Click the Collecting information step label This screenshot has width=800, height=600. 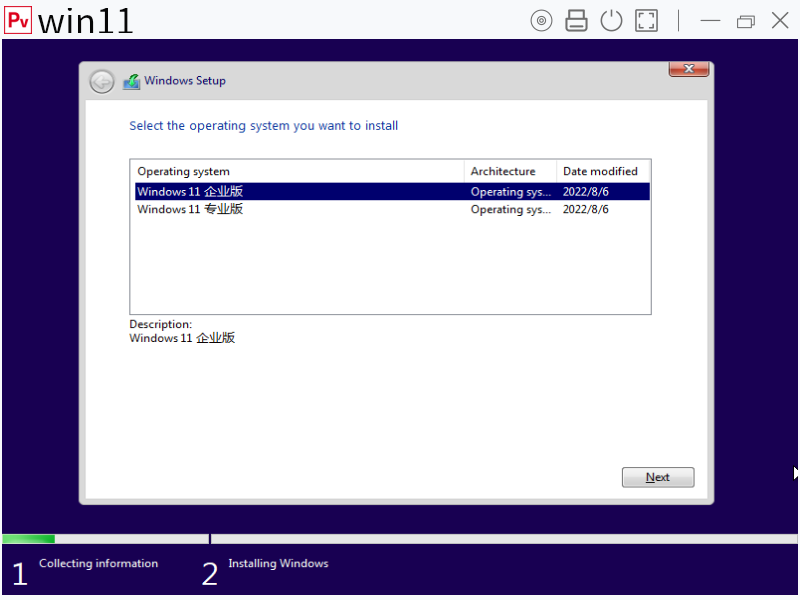[x=98, y=563]
